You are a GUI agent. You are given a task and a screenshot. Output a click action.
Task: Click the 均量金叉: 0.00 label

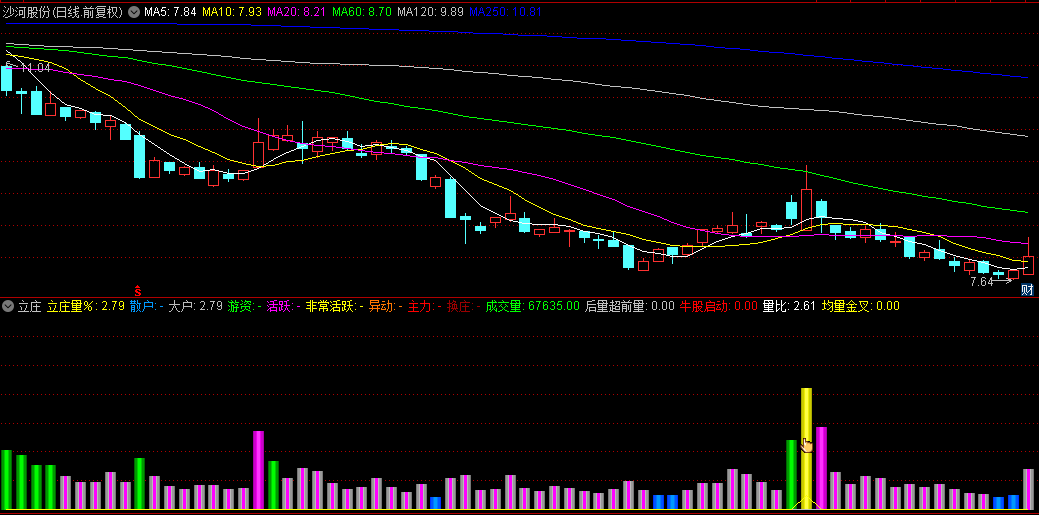pyautogui.click(x=861, y=306)
